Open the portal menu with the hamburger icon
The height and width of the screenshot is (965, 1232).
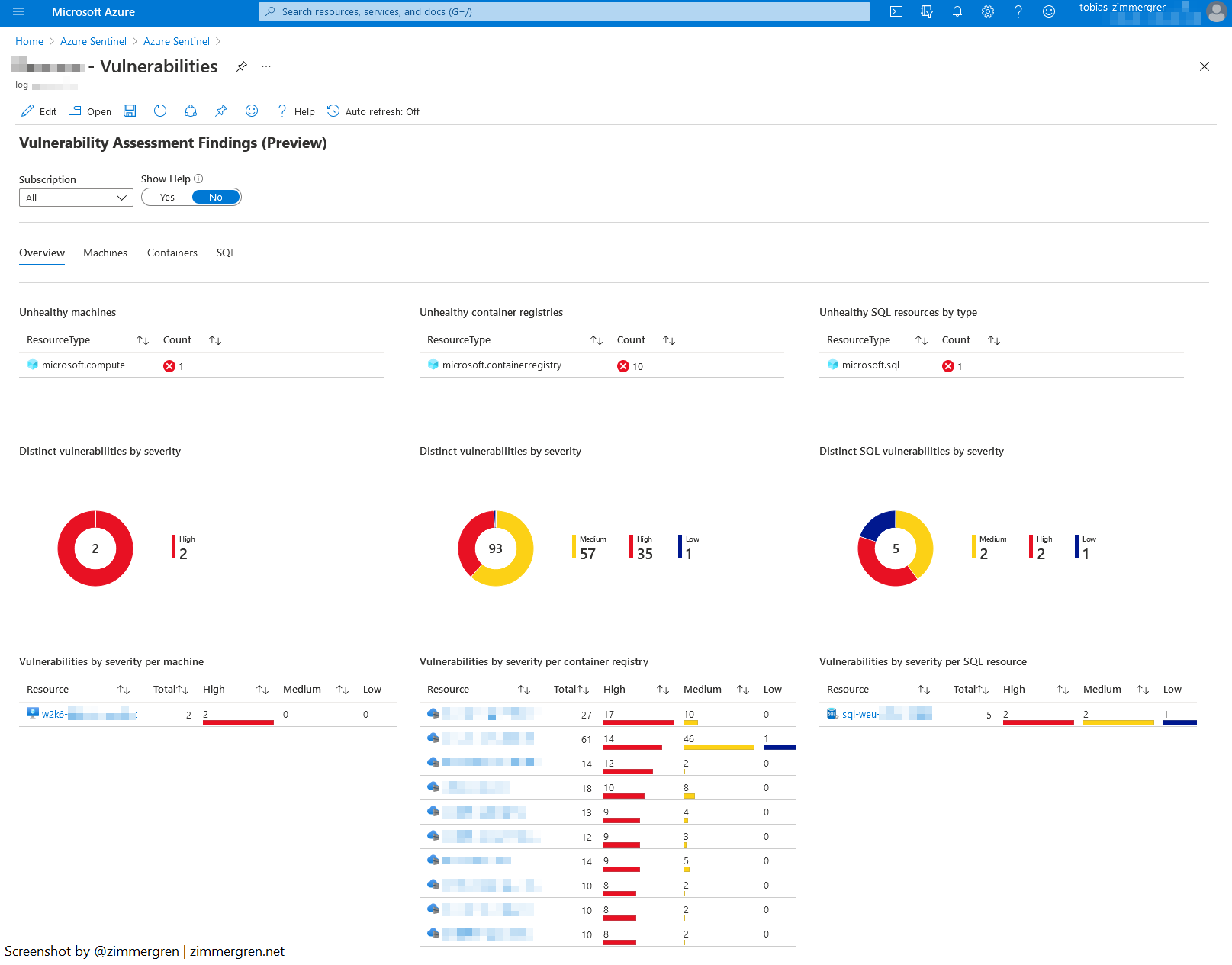click(x=18, y=11)
